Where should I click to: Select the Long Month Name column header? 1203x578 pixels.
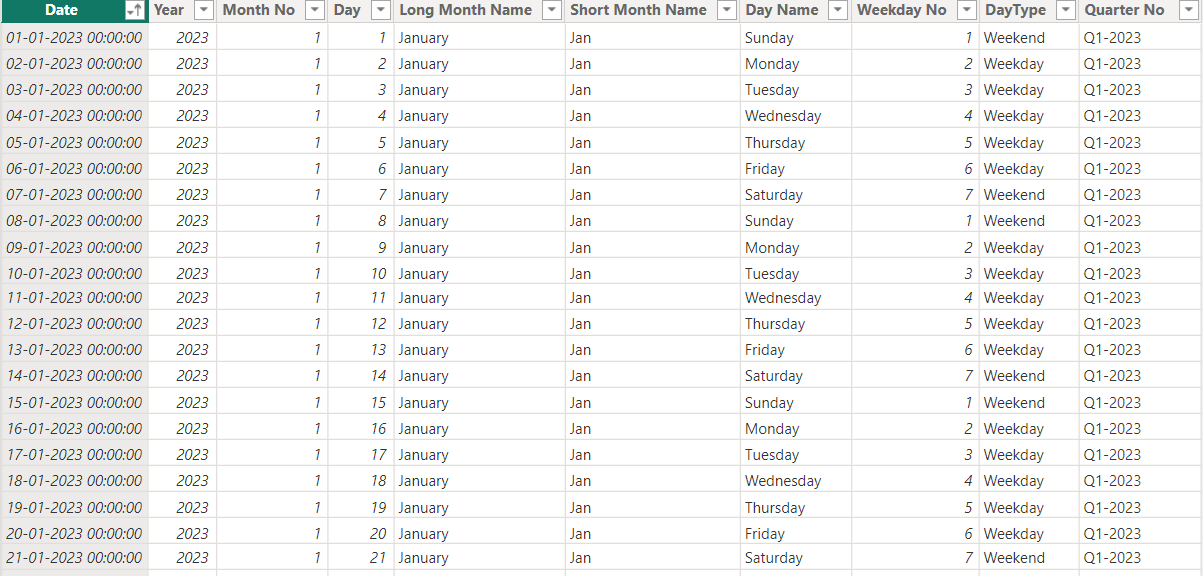(465, 10)
